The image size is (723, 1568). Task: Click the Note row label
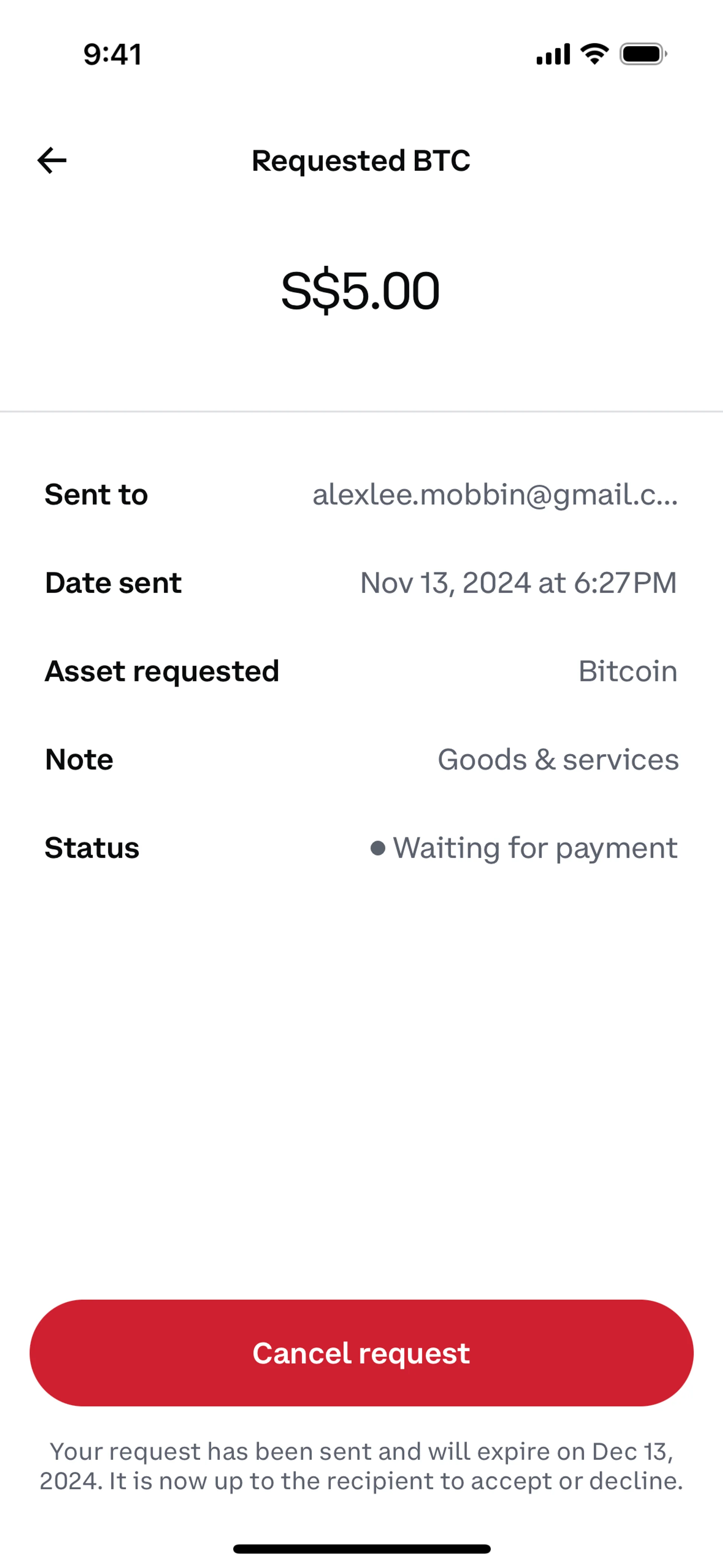tap(79, 760)
